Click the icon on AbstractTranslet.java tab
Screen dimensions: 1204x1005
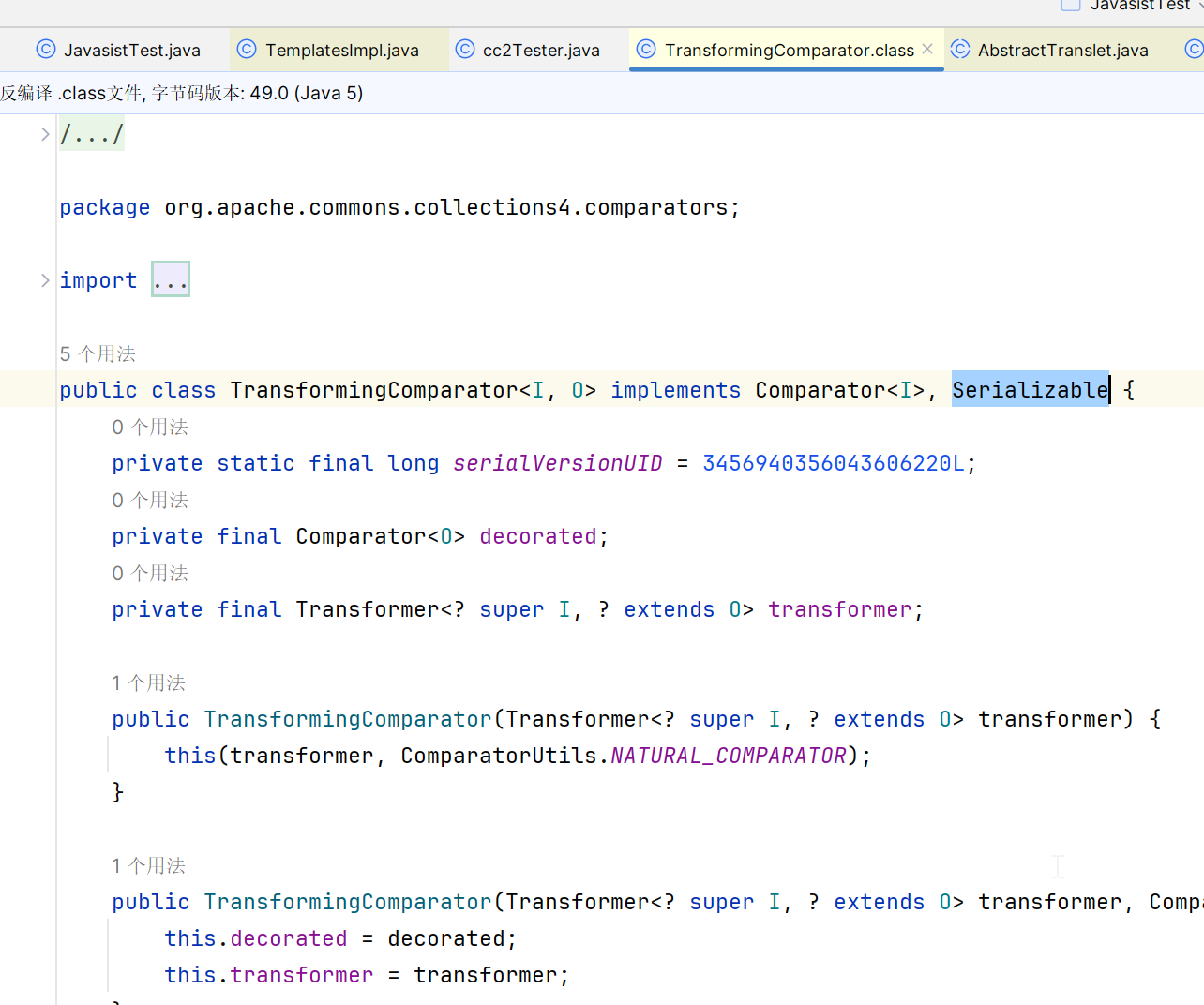pos(960,50)
